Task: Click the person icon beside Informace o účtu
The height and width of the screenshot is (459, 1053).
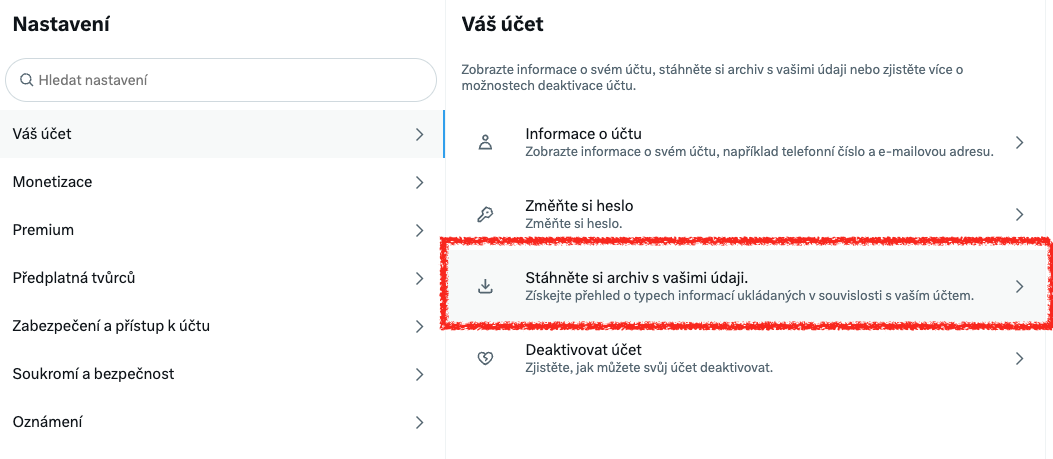Action: [486, 143]
